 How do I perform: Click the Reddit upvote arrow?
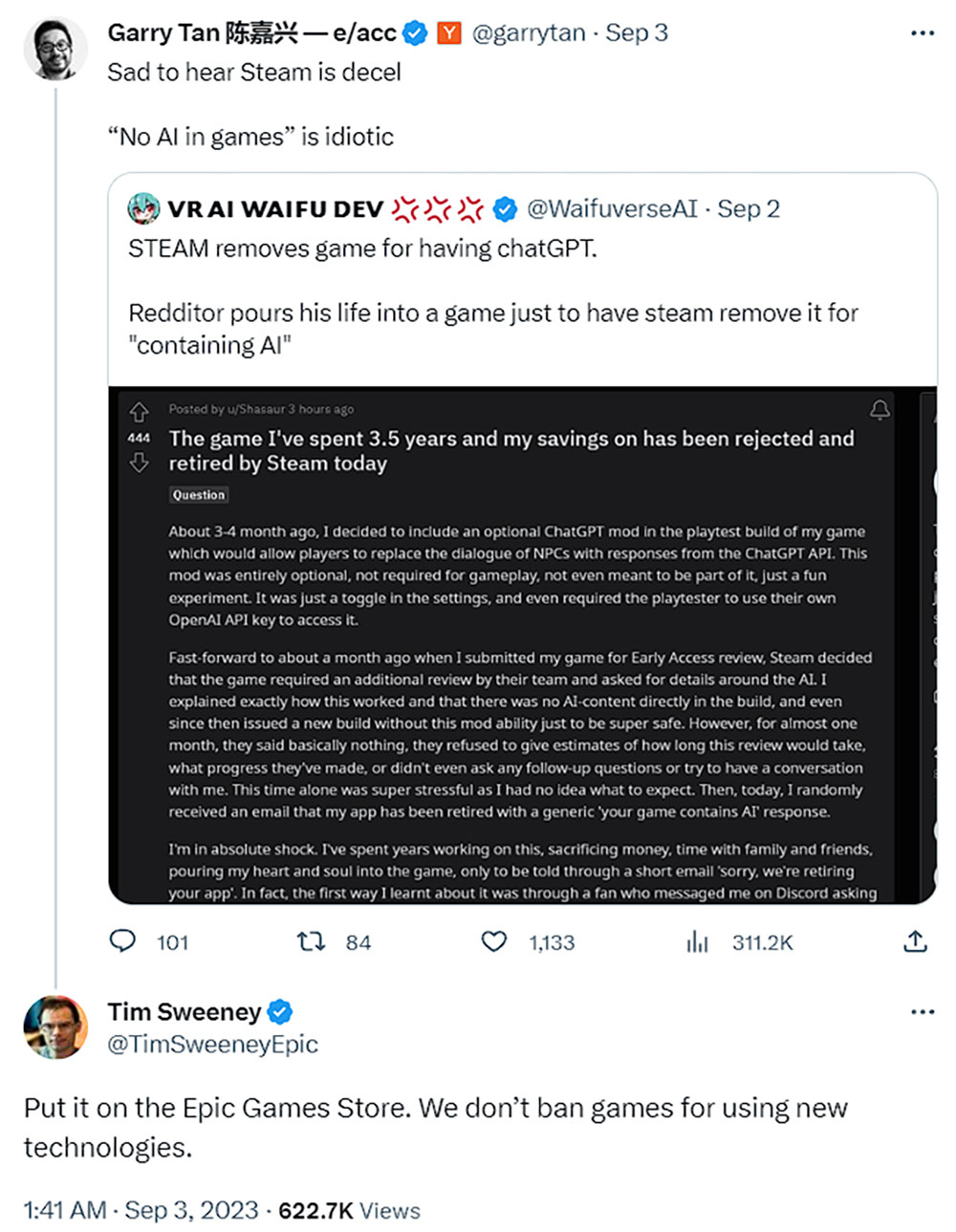tap(139, 412)
